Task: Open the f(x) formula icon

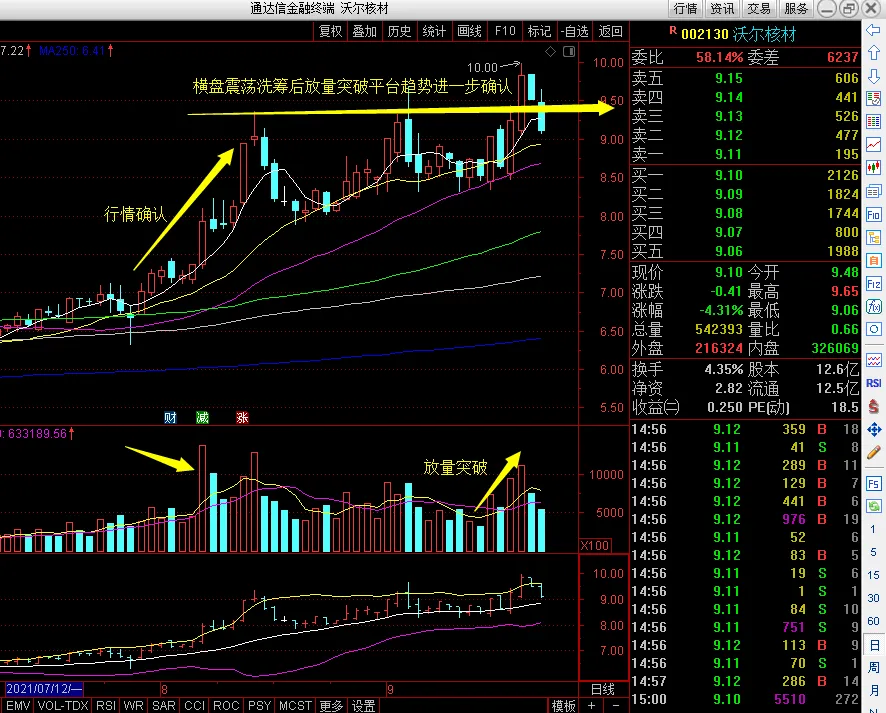Action: [x=874, y=306]
